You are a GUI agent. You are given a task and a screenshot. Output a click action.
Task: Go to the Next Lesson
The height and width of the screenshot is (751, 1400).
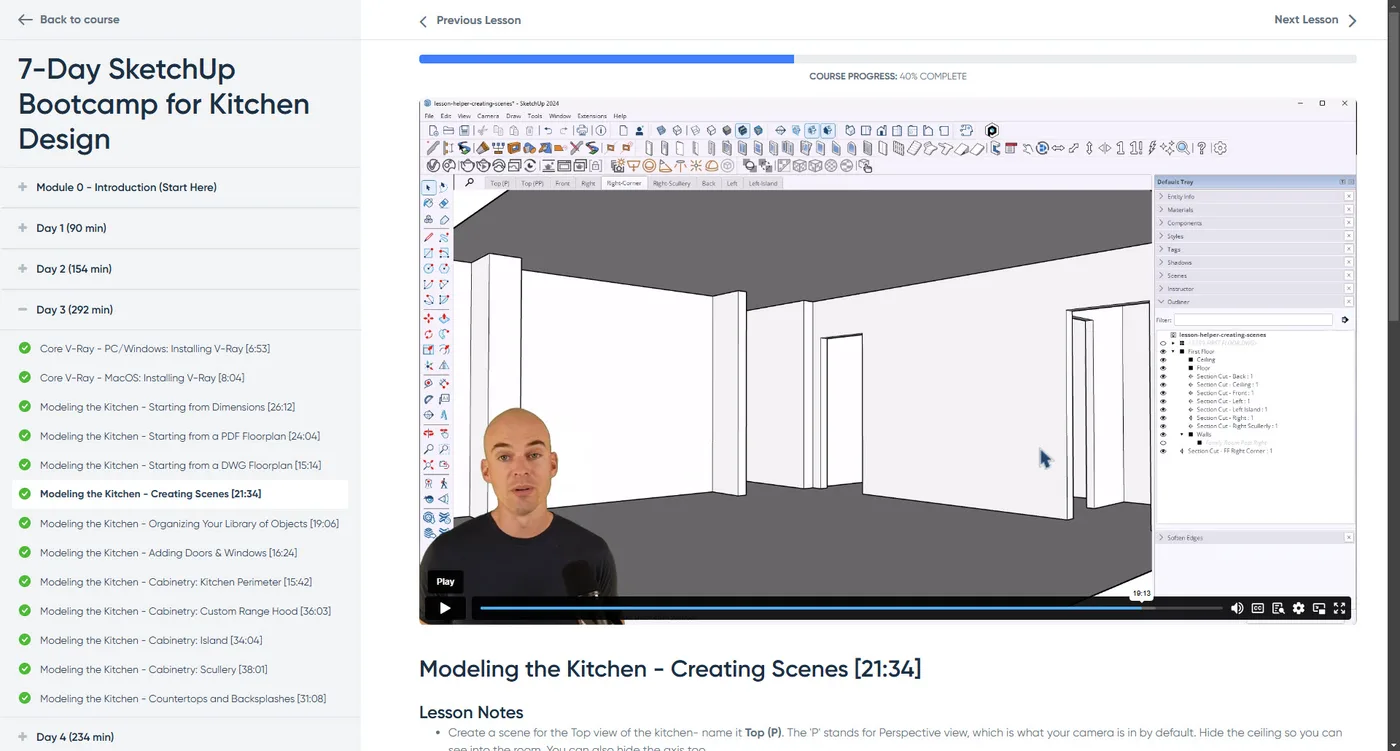click(1306, 19)
